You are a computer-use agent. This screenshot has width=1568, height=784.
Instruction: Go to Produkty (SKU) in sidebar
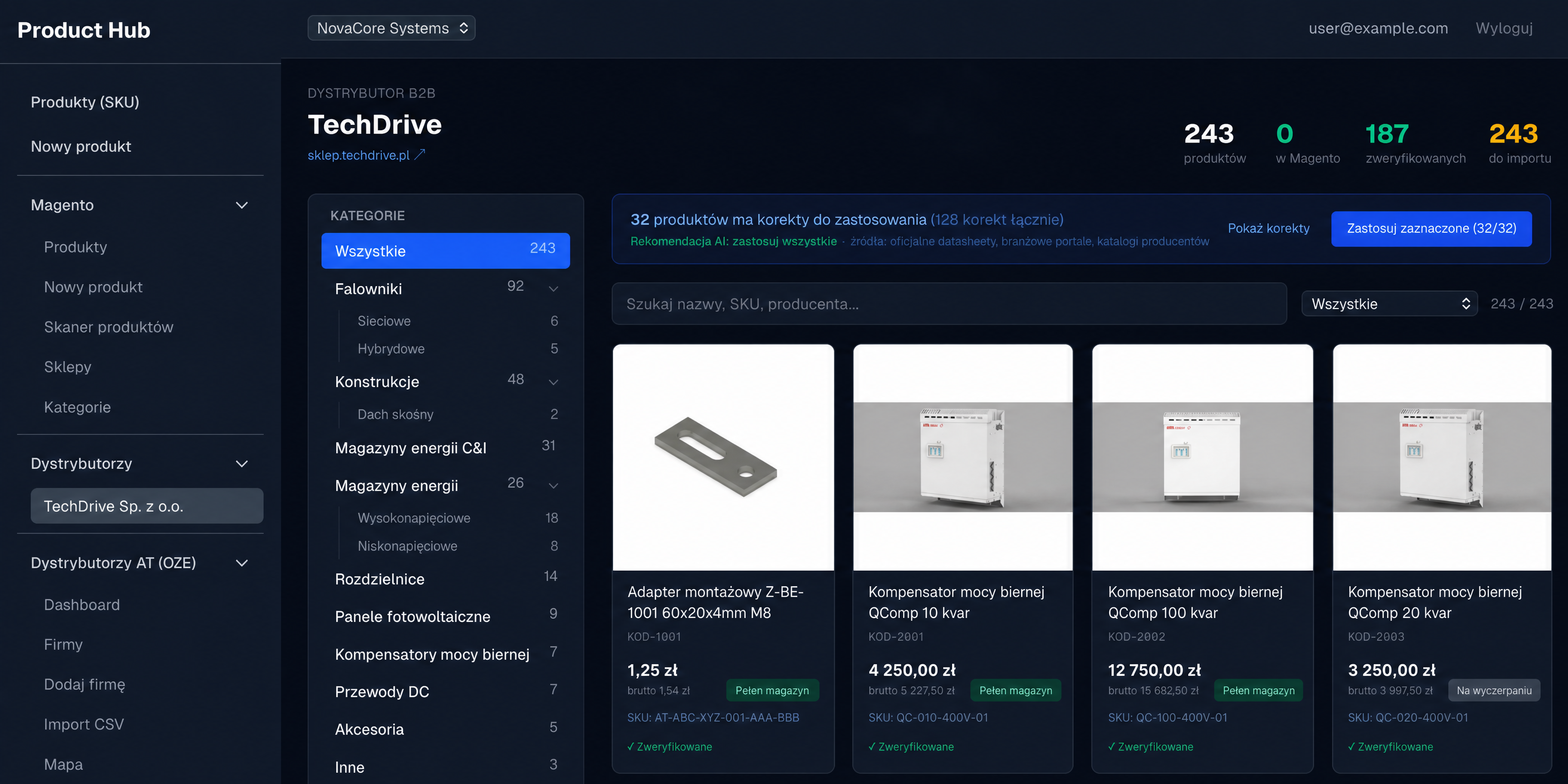point(85,102)
